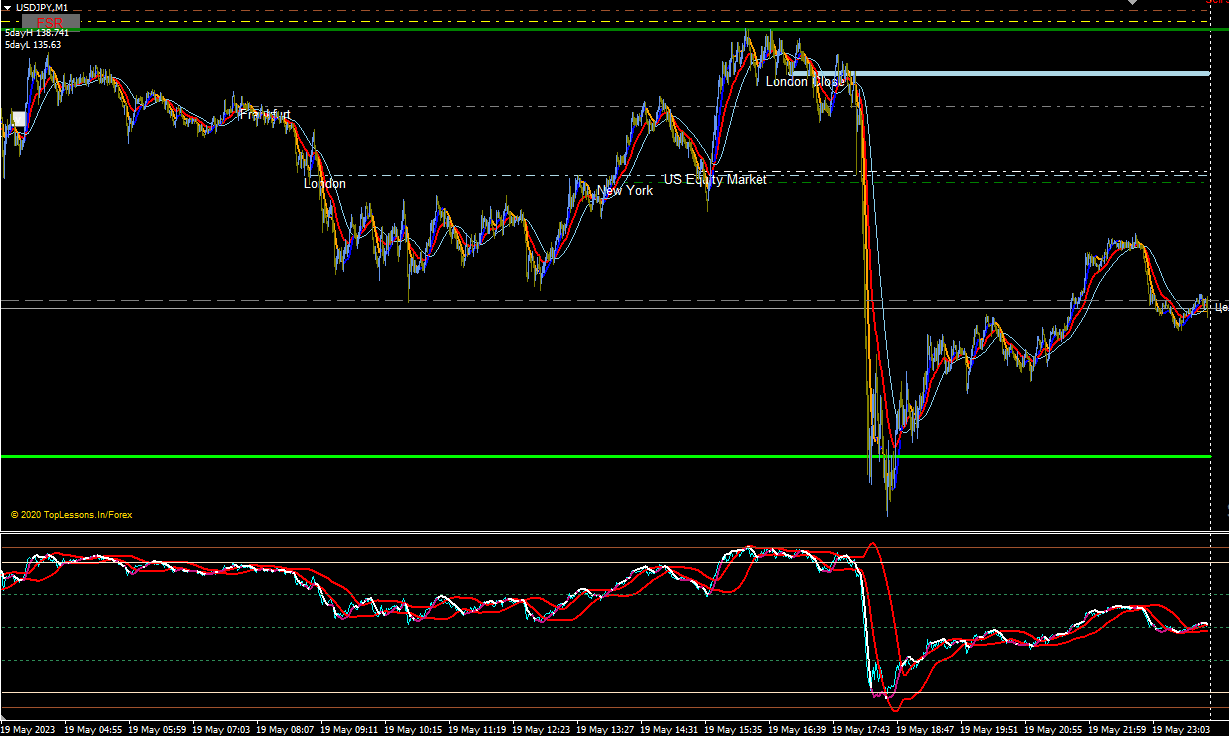
Task: Select the London session label
Action: 325,183
